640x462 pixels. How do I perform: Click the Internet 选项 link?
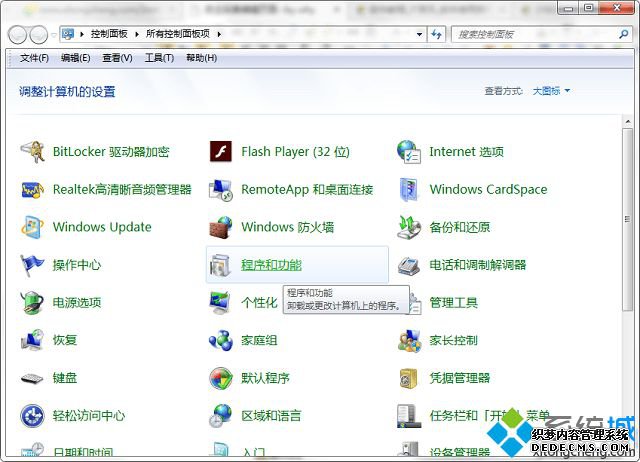467,152
